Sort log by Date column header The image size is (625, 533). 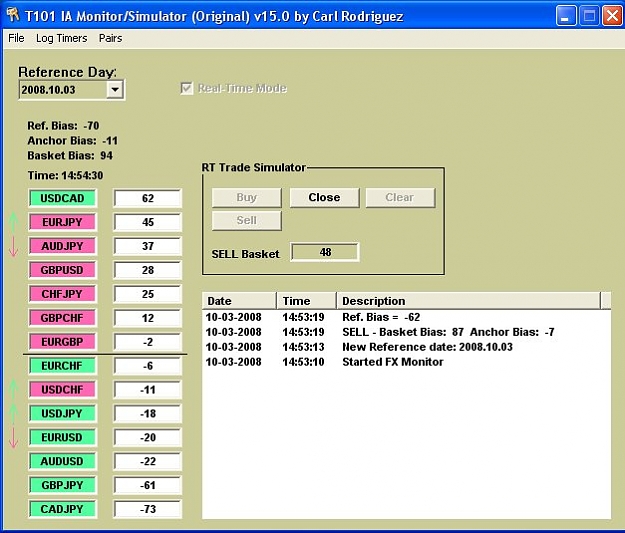(239, 301)
